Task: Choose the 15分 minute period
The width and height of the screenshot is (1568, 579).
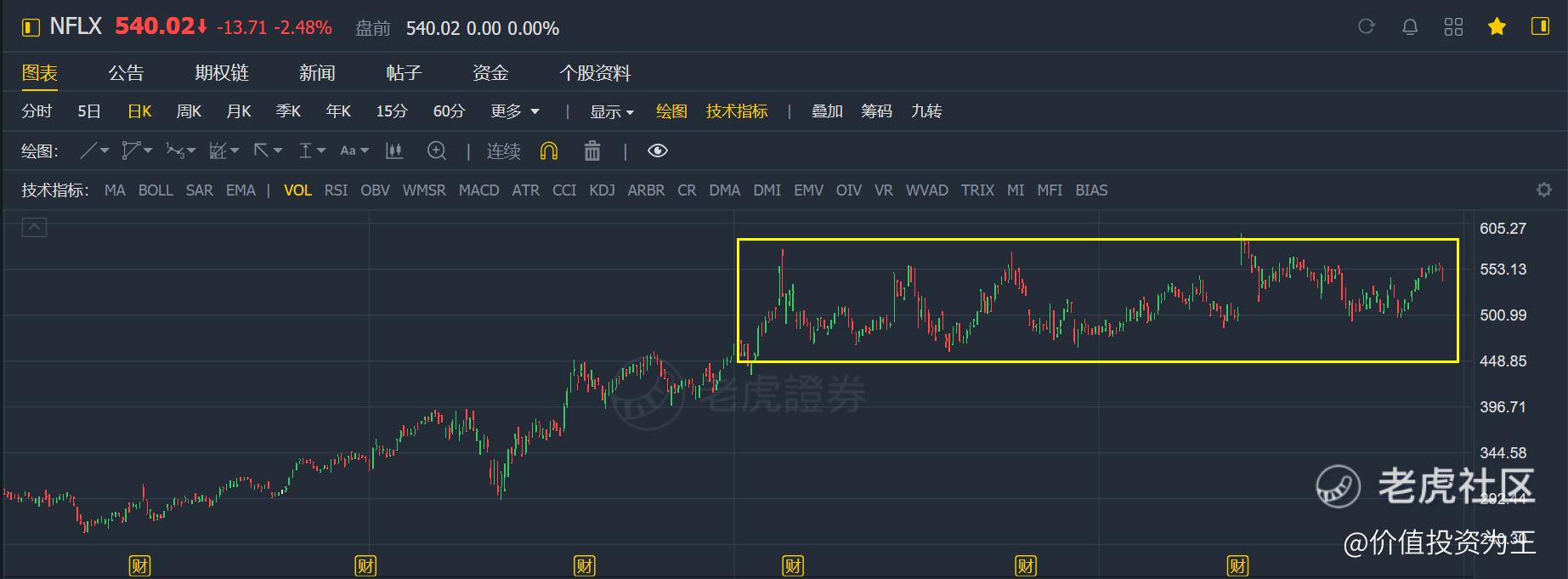Action: click(392, 111)
